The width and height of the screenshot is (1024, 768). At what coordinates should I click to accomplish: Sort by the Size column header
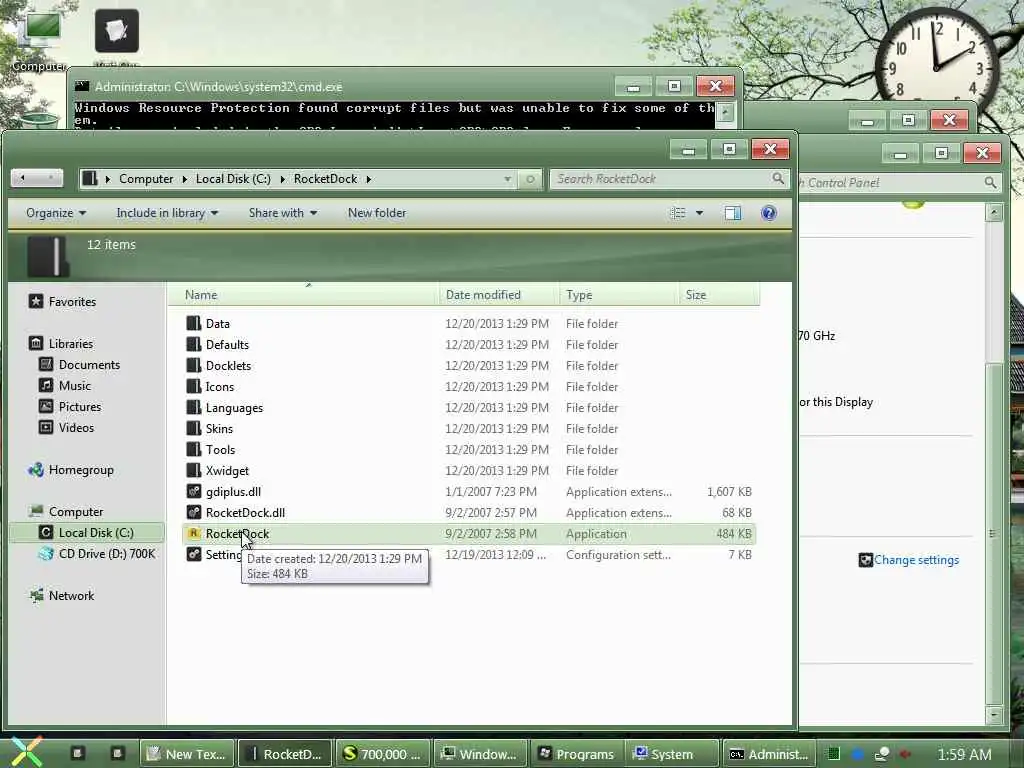[x=718, y=295]
